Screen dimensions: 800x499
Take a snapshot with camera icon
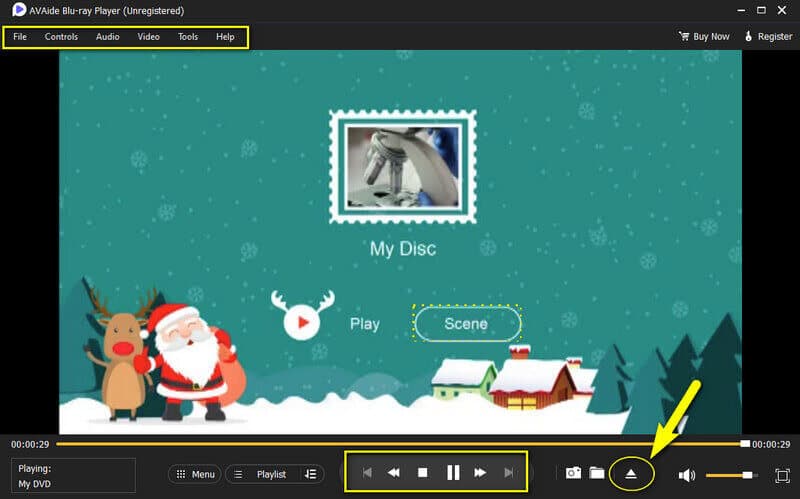click(x=573, y=473)
